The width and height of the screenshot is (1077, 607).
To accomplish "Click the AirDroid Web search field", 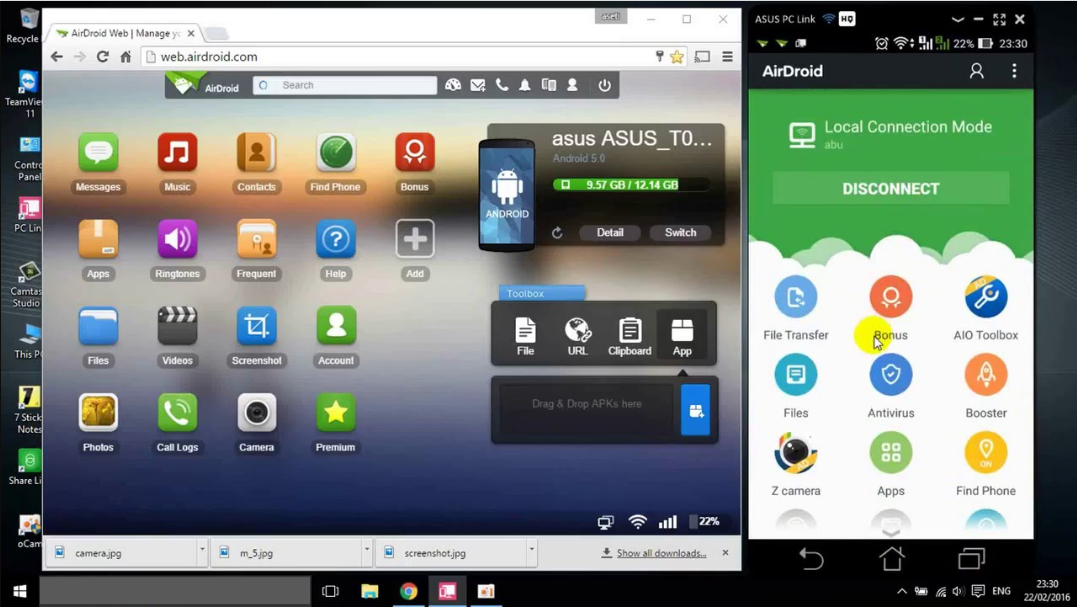I will 345,85.
